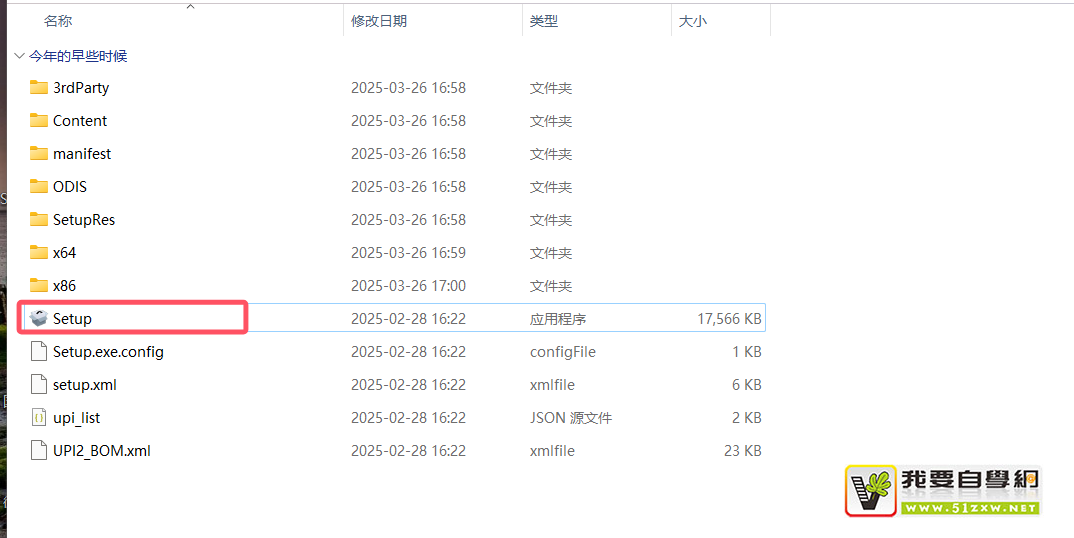This screenshot has height=538, width=1074.
Task: Click the 51zxw.net watermark logo
Action: tap(943, 490)
